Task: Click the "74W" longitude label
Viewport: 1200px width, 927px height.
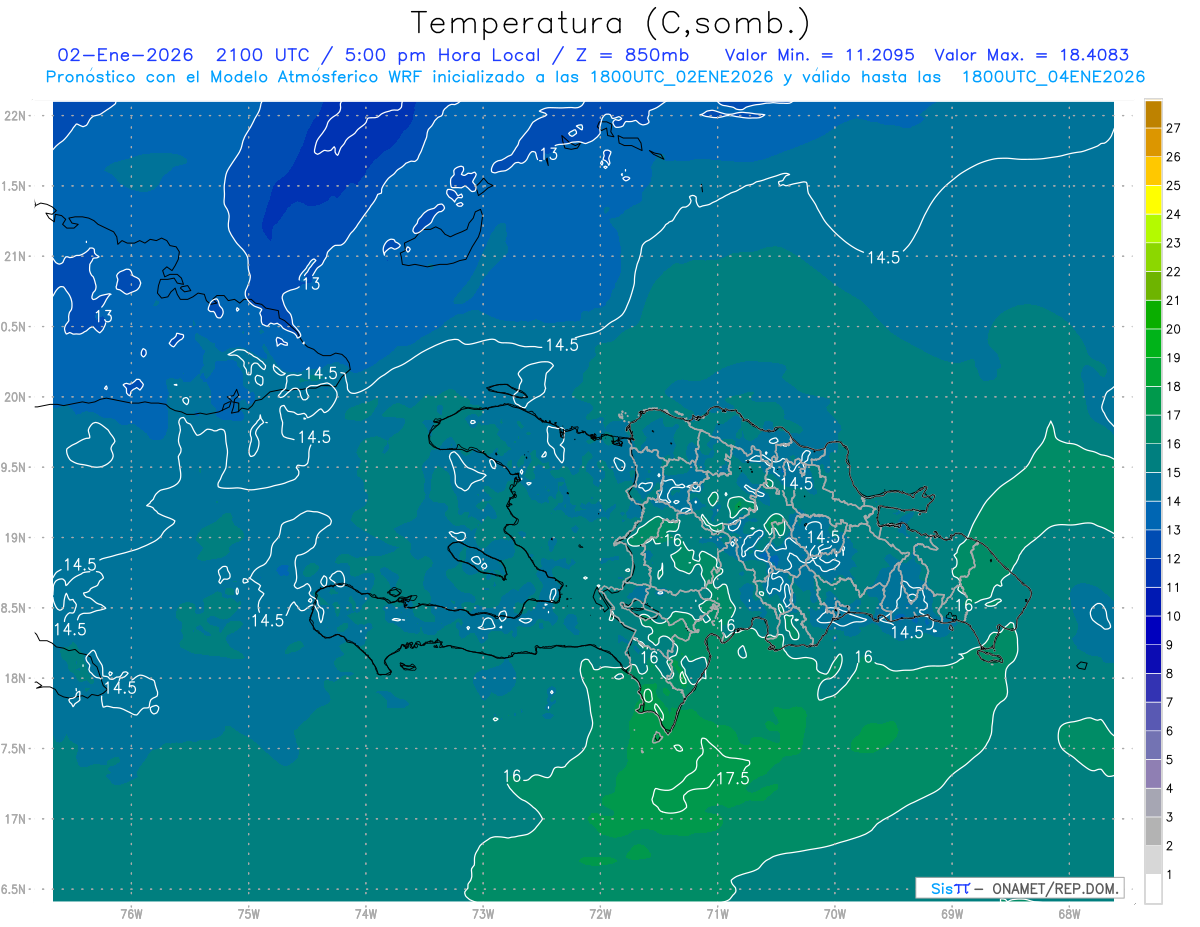Action: pyautogui.click(x=366, y=913)
